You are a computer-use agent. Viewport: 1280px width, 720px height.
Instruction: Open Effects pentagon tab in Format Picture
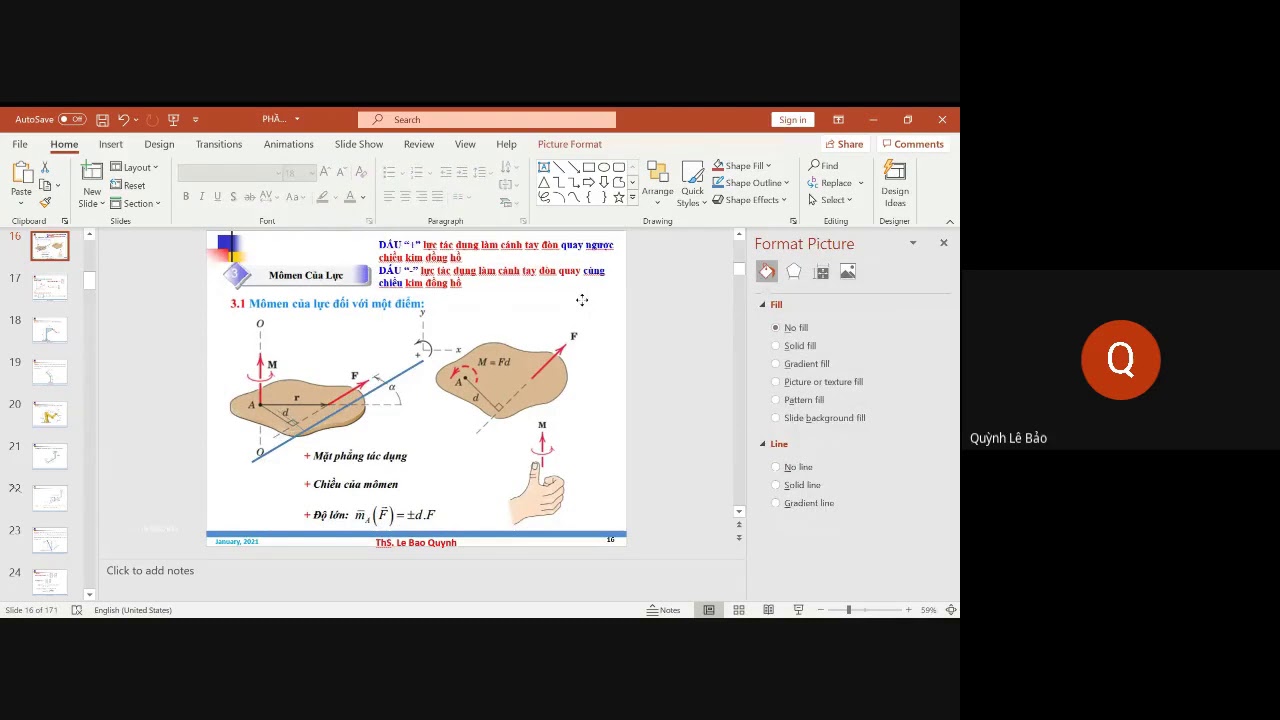point(794,271)
